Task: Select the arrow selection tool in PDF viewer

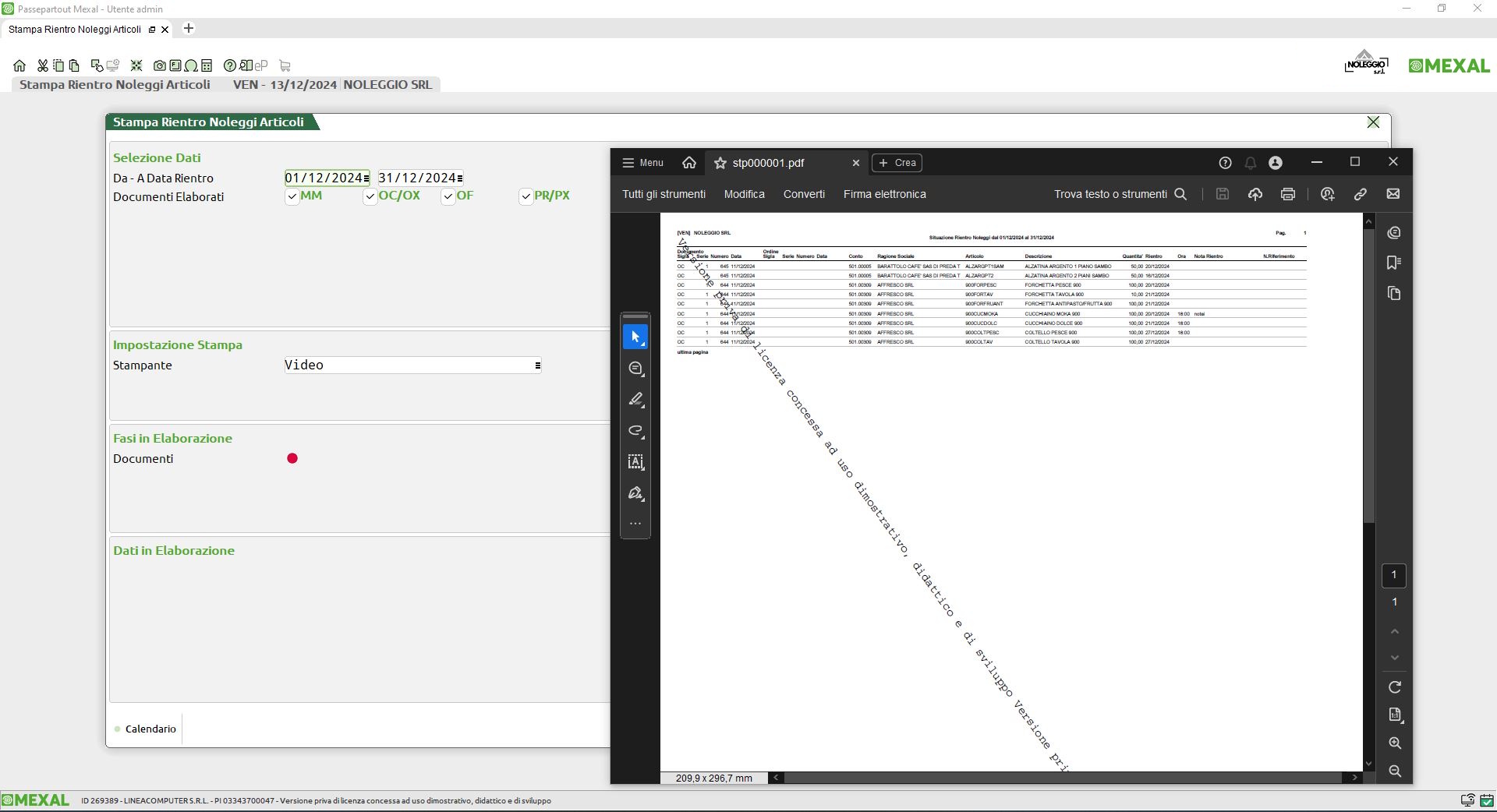Action: tap(635, 337)
